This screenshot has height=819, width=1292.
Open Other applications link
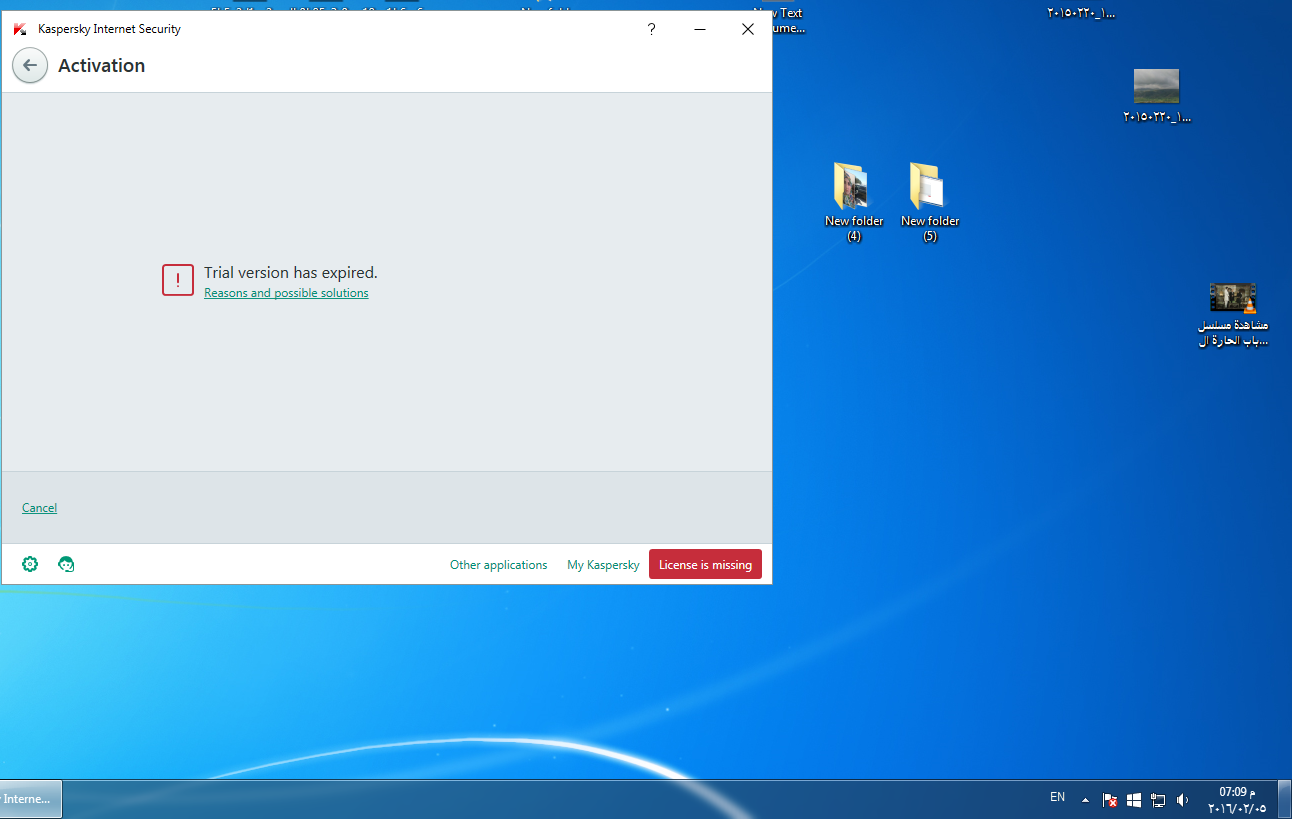[499, 565]
